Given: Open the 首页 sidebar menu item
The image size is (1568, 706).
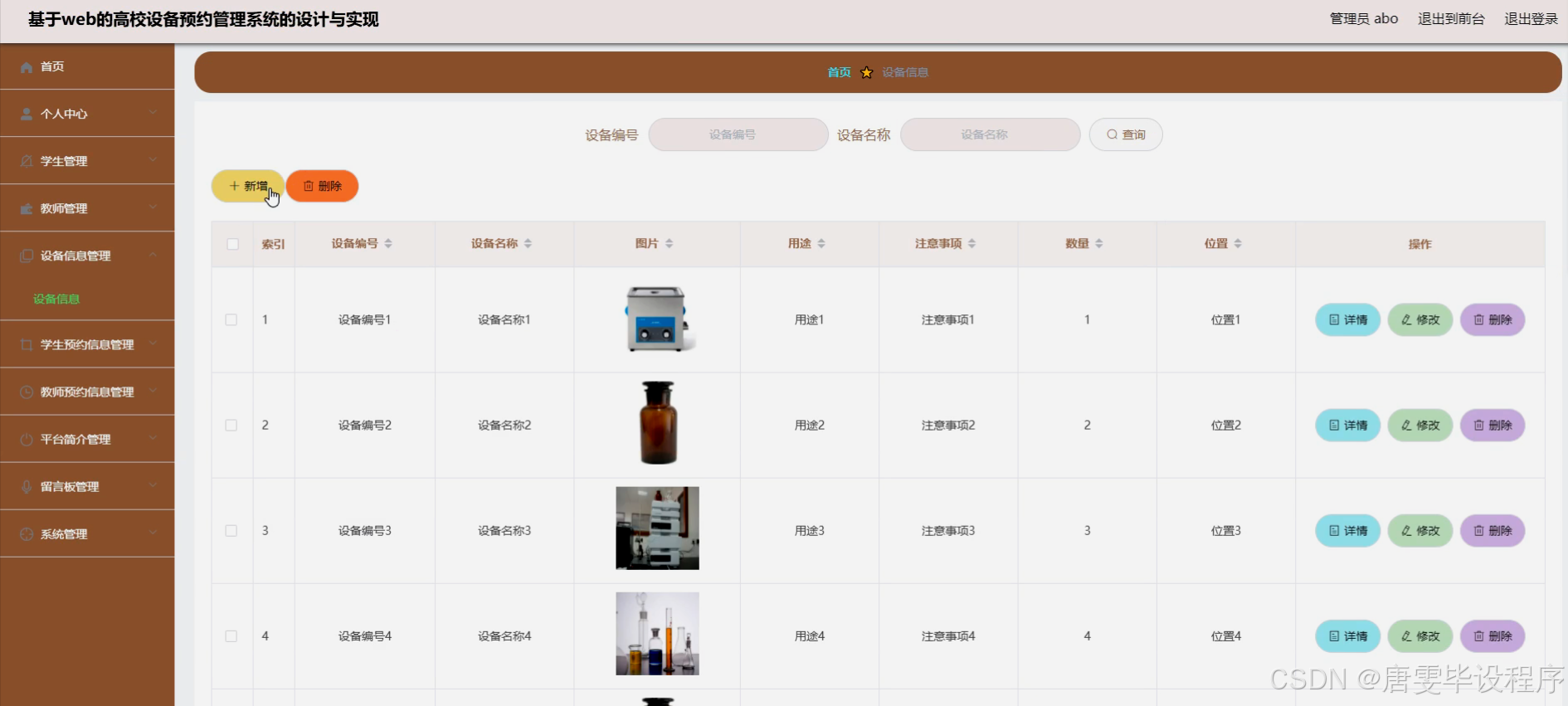Looking at the screenshot, I should click(87, 66).
